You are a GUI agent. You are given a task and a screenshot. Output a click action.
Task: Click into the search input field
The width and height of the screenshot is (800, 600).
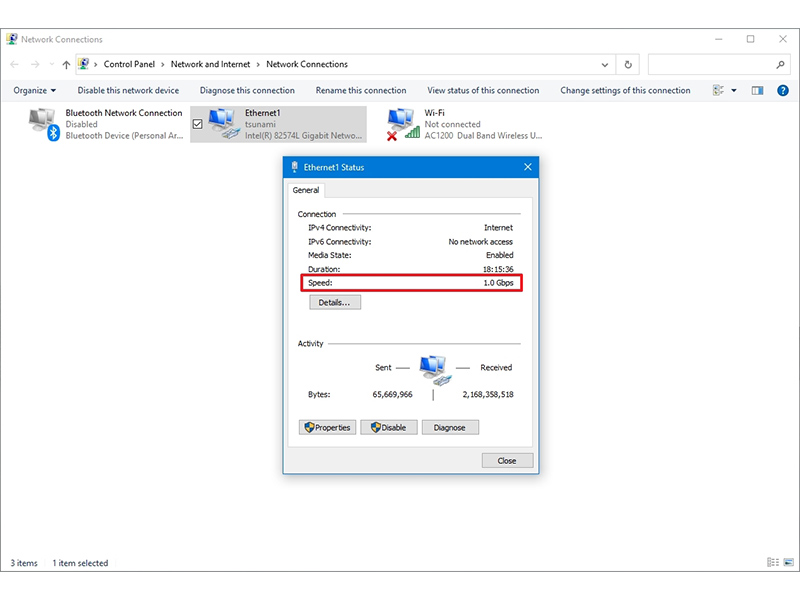click(x=711, y=64)
